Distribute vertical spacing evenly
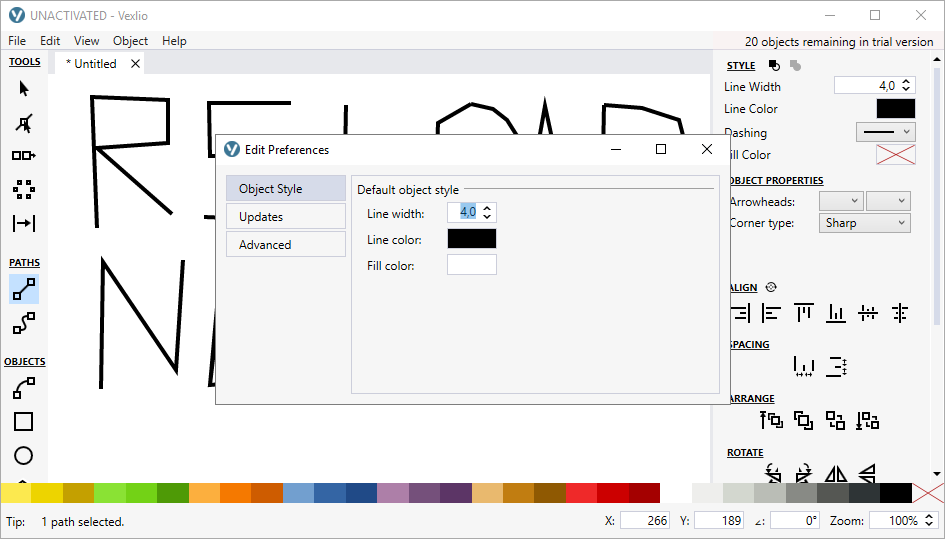This screenshot has height=539, width=945. [837, 366]
